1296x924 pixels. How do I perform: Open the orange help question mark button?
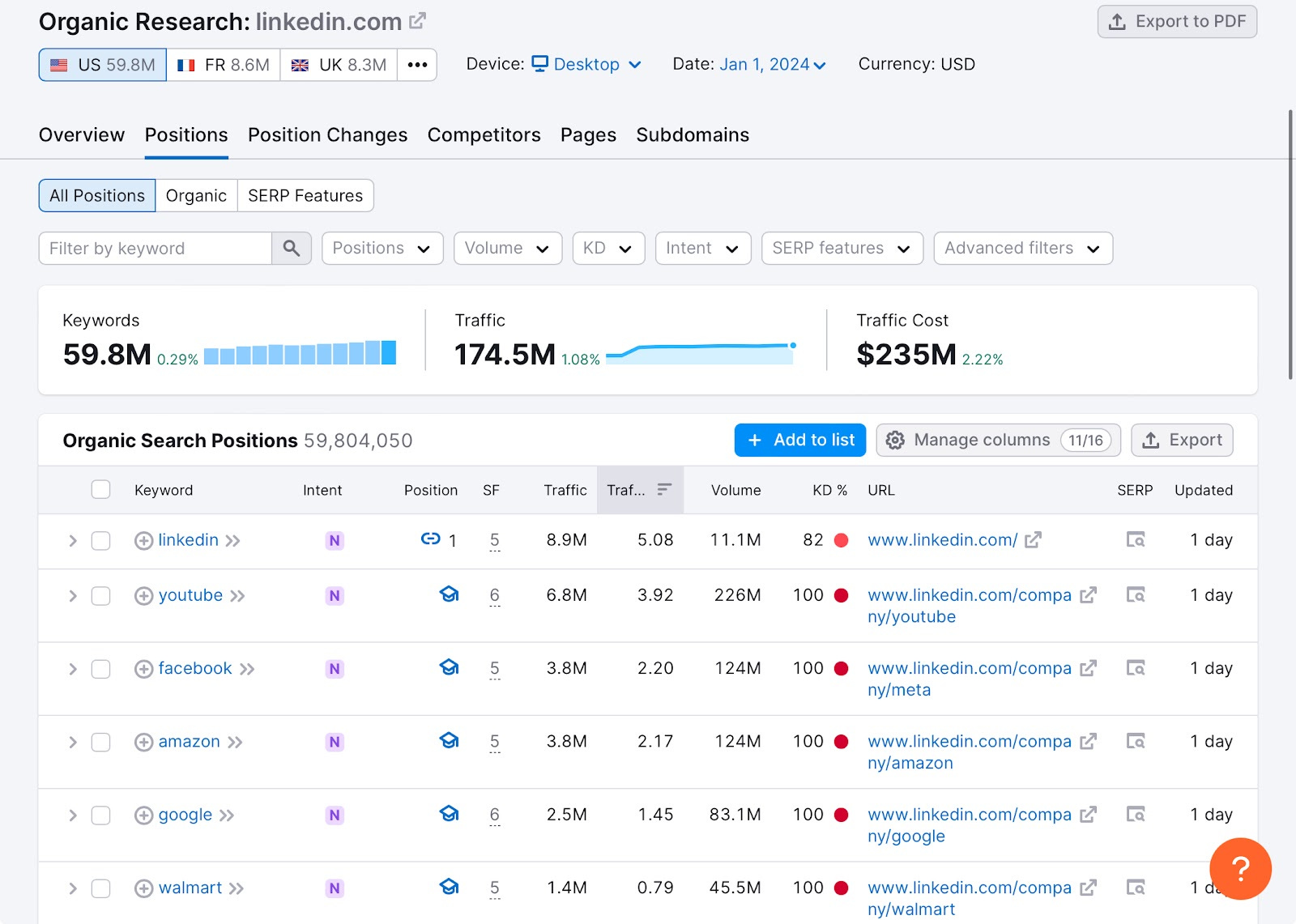coord(1240,869)
